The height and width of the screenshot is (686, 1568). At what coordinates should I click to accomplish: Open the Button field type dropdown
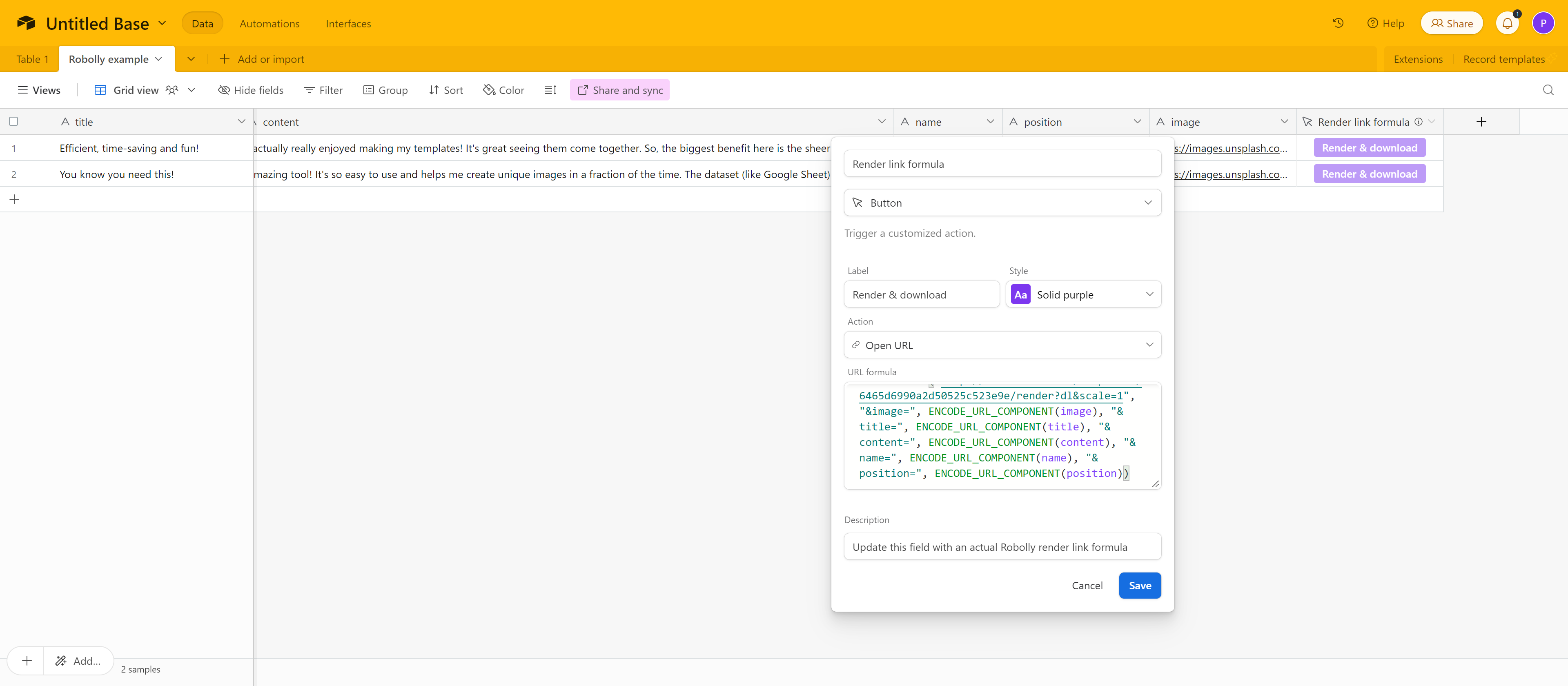tap(1002, 203)
